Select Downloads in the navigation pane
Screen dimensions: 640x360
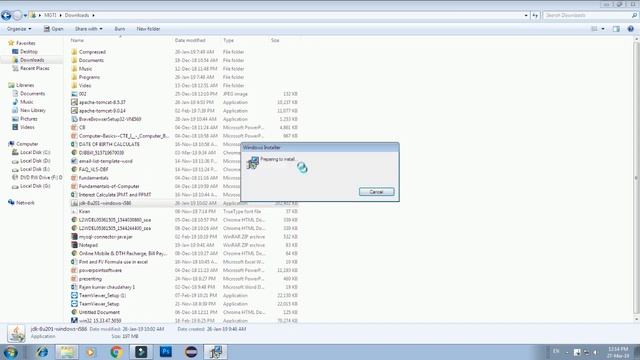[x=32, y=60]
